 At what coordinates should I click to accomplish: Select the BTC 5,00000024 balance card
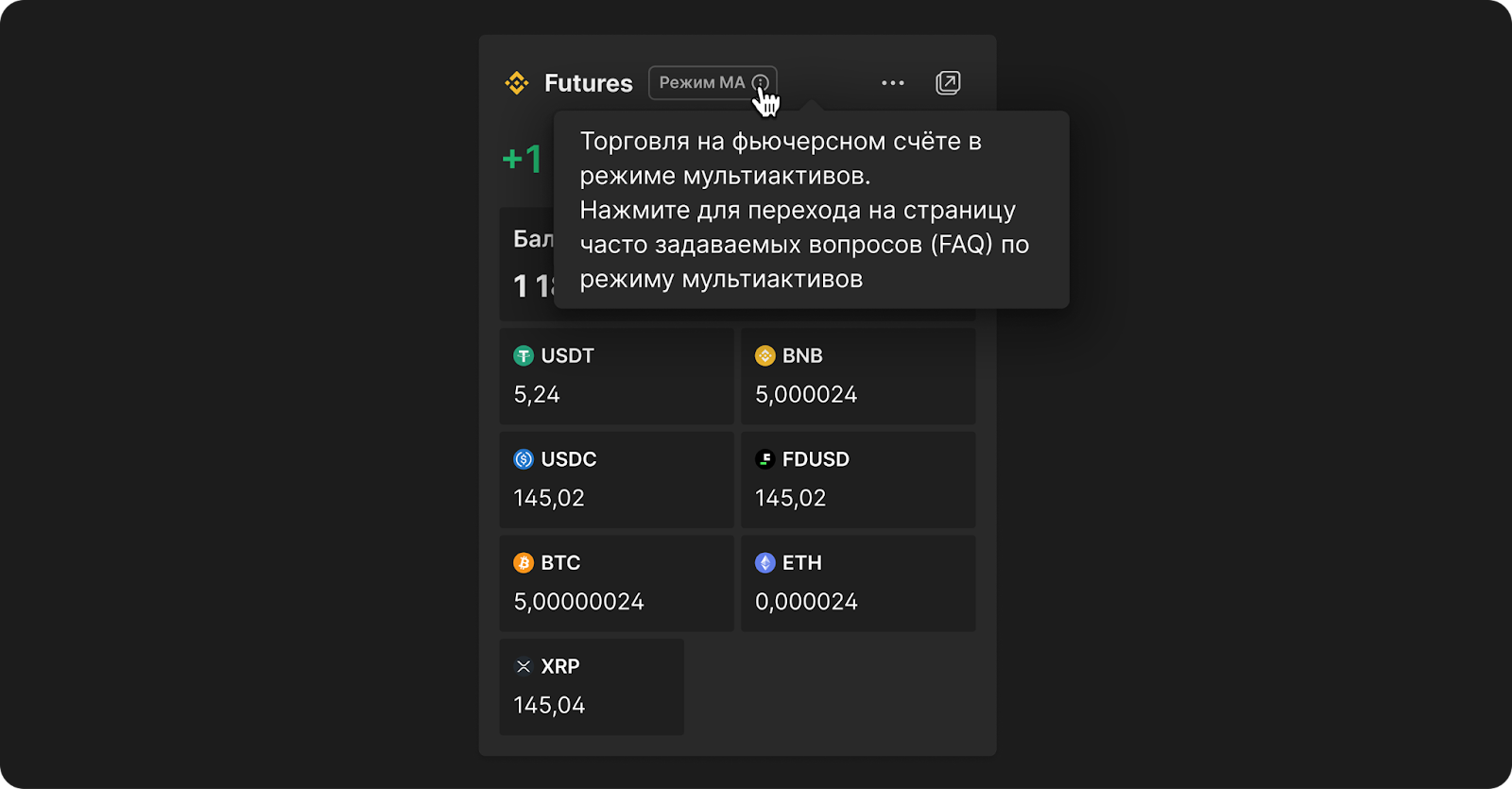(x=617, y=583)
